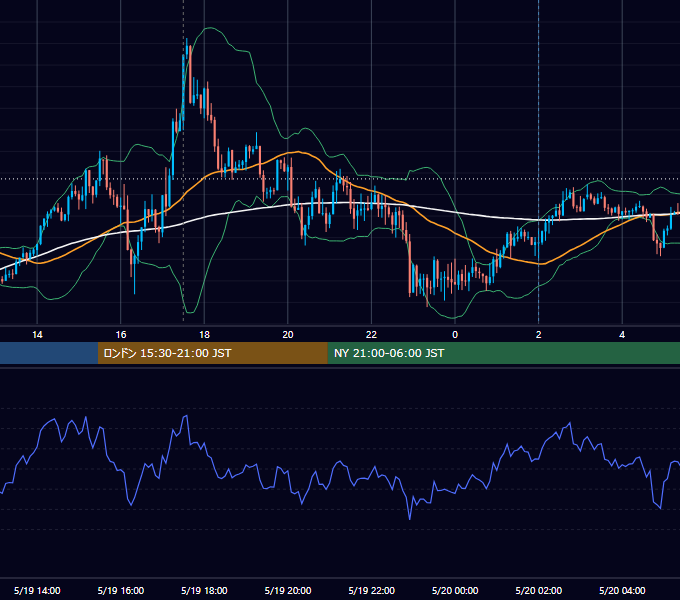Click the 5/19 22:00 time label
Image resolution: width=680 pixels, height=600 pixels.
pos(372,590)
